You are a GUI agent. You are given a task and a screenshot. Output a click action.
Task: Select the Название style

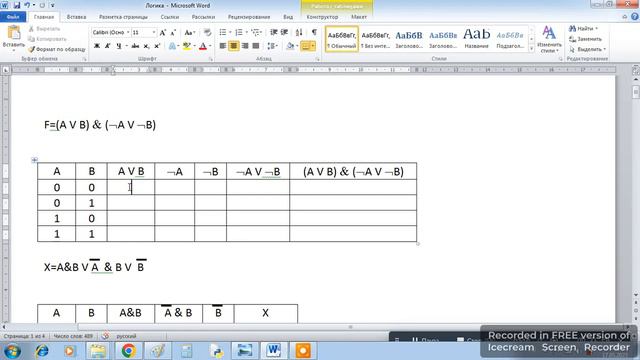point(476,39)
